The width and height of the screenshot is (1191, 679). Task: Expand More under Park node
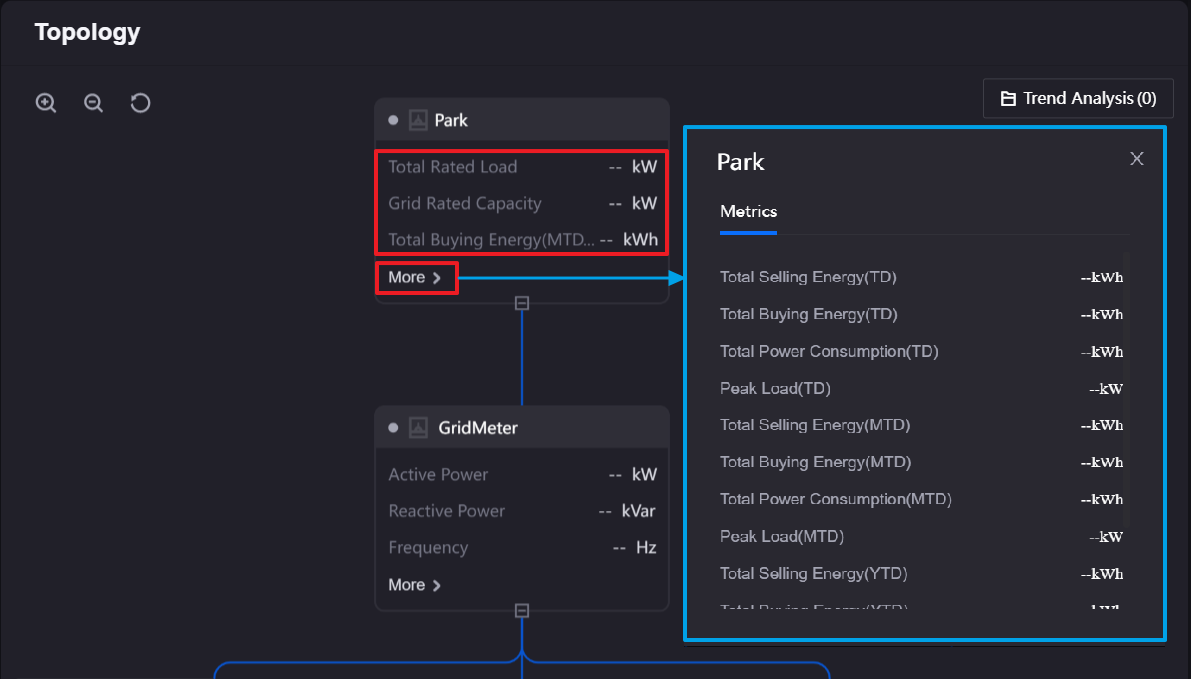(415, 277)
